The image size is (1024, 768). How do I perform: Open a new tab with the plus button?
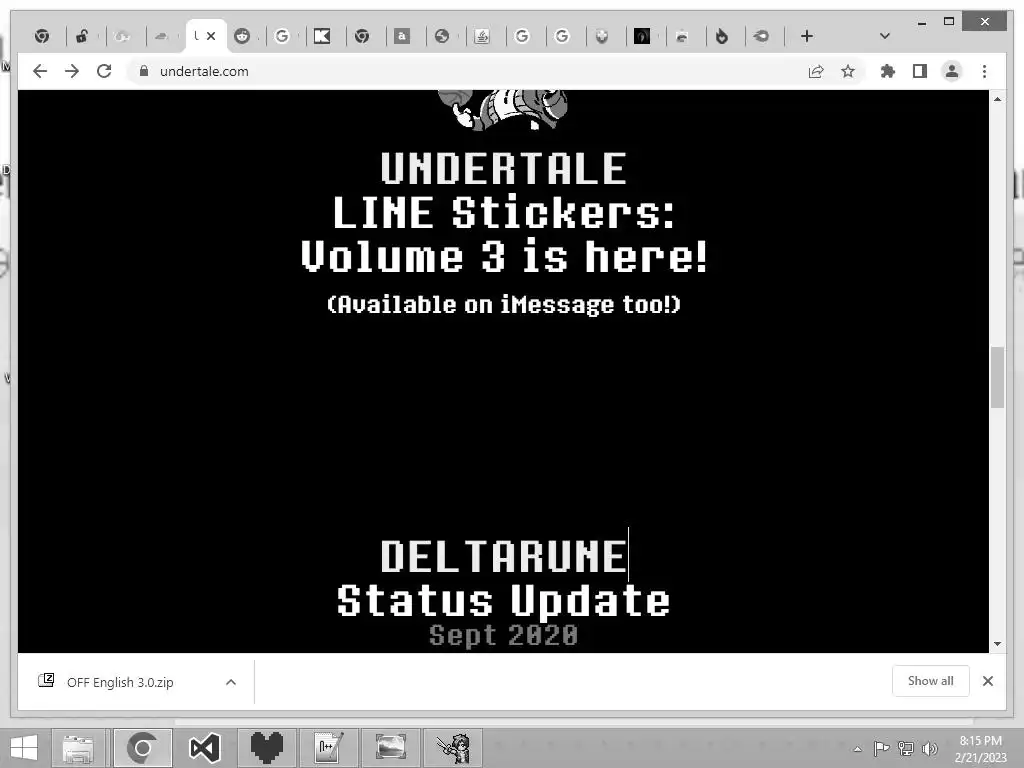click(x=807, y=36)
